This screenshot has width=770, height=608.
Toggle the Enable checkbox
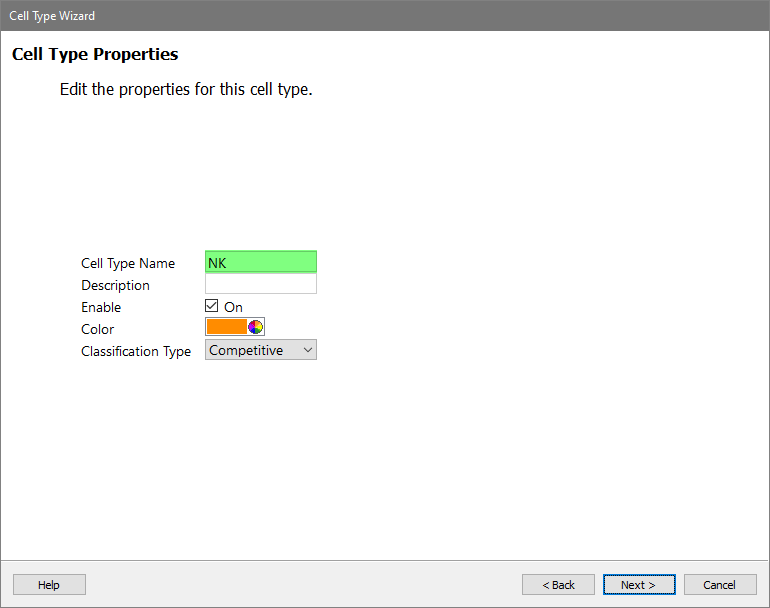point(212,306)
